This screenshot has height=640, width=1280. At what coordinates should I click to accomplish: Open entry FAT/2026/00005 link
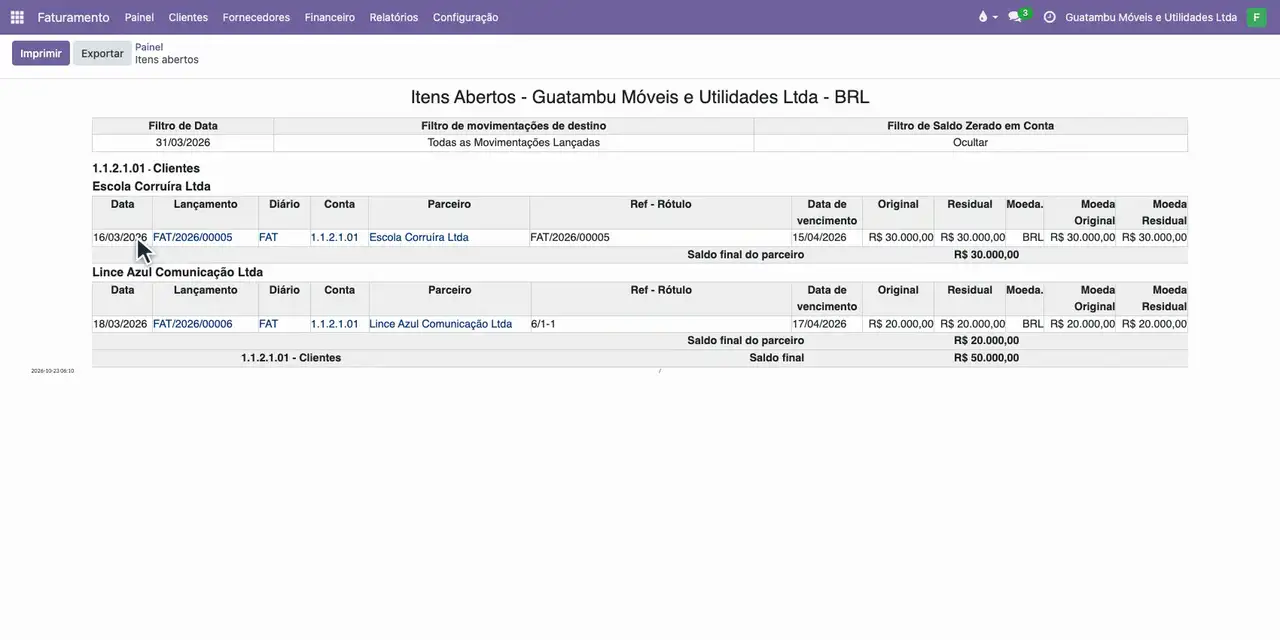[x=193, y=238]
